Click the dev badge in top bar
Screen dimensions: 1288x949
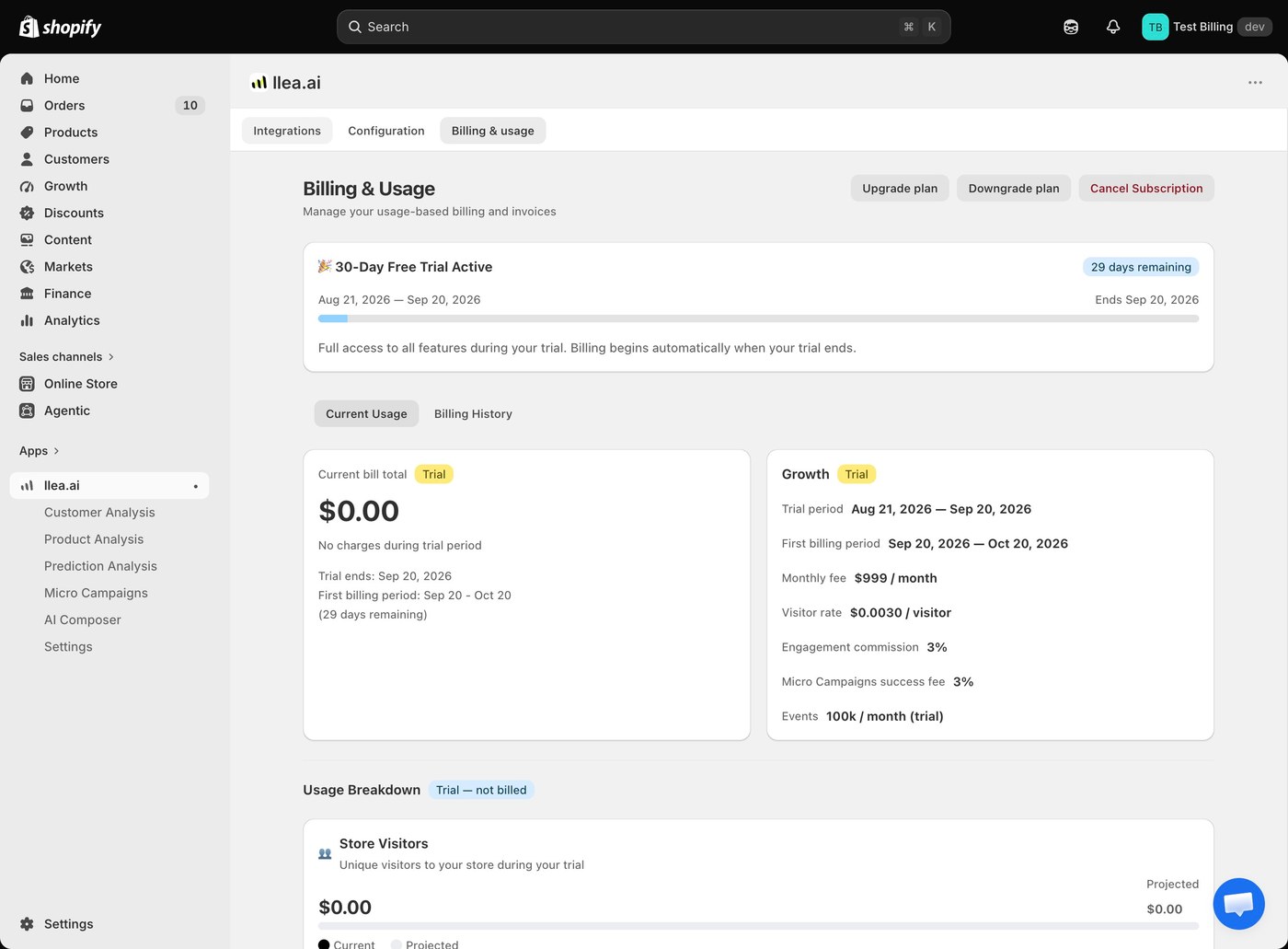pyautogui.click(x=1255, y=27)
